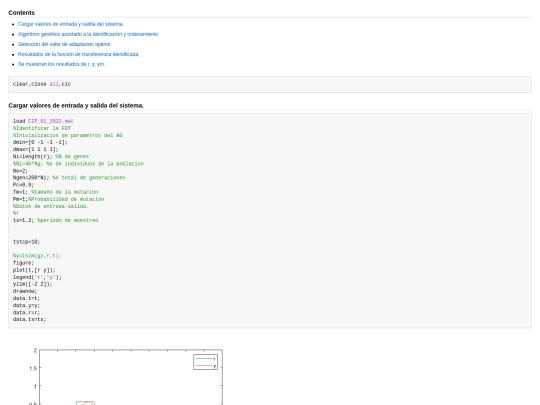Click the '%Datos de entrada-salida.' comment
Image resolution: width=540 pixels, height=405 pixels.
(x=51, y=206)
